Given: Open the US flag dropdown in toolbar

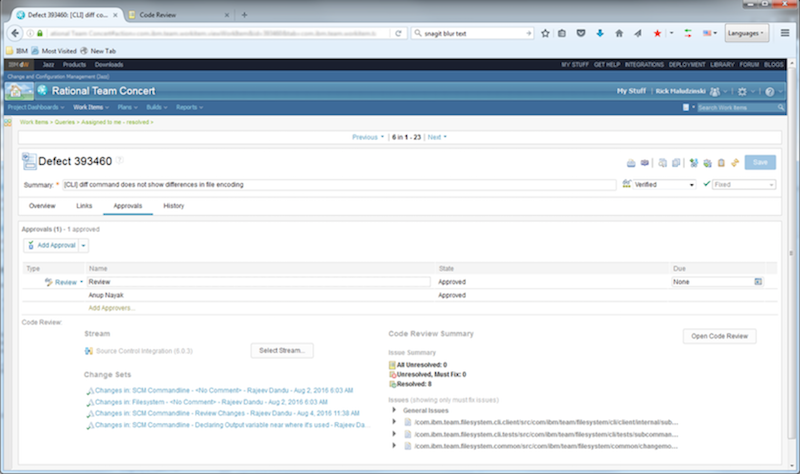Looking at the screenshot, I should pos(710,33).
